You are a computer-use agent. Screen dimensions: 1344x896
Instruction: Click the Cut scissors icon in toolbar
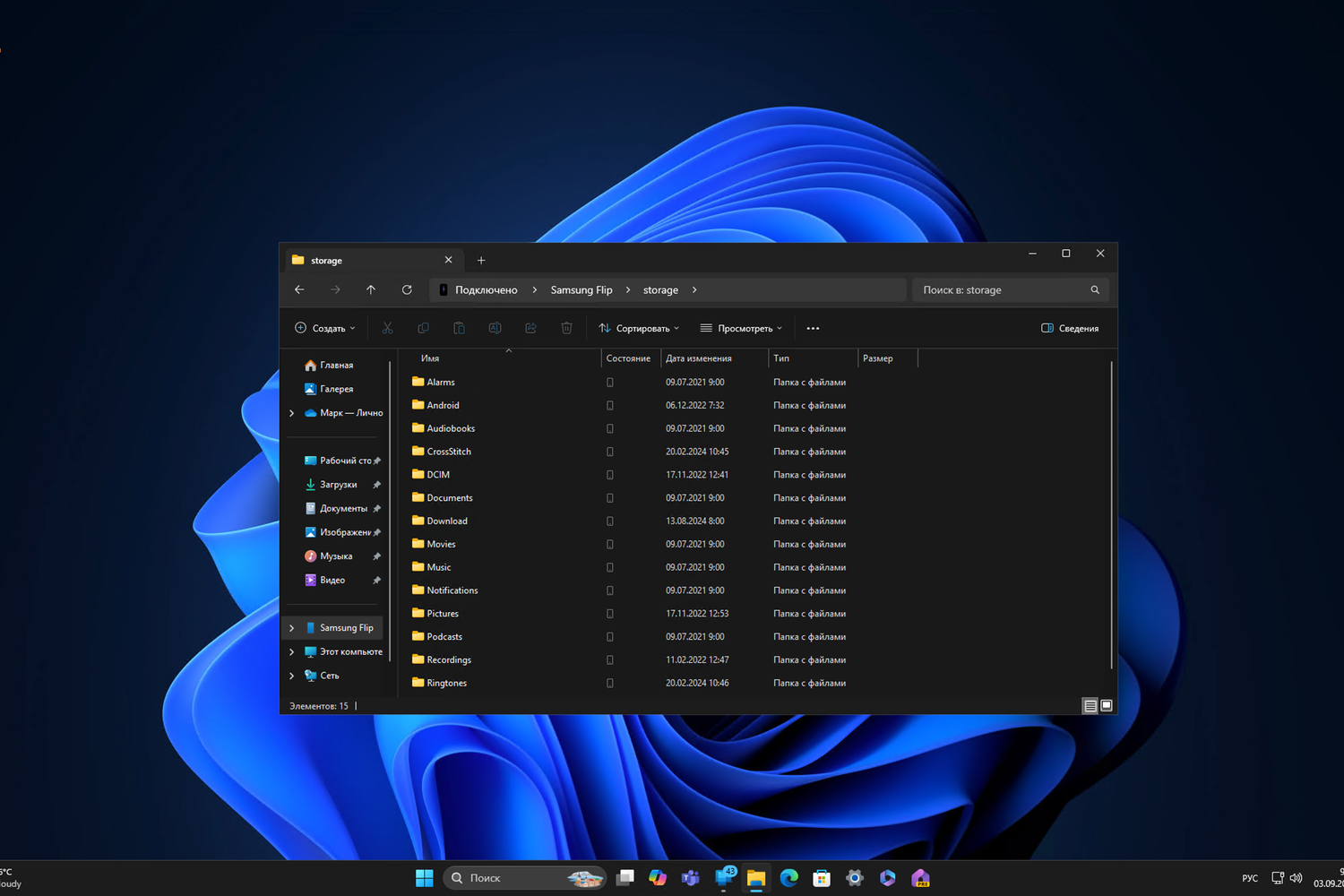click(x=387, y=328)
